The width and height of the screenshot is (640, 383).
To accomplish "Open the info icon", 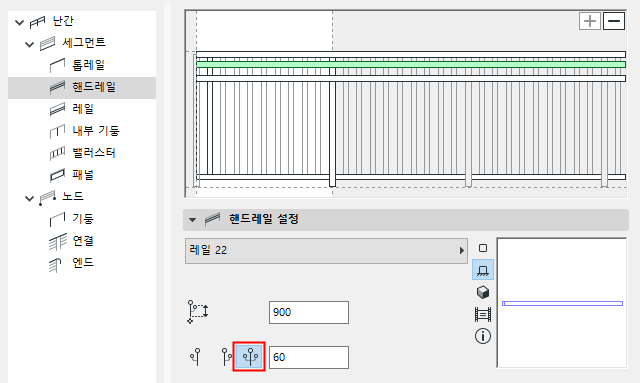I will 483,336.
